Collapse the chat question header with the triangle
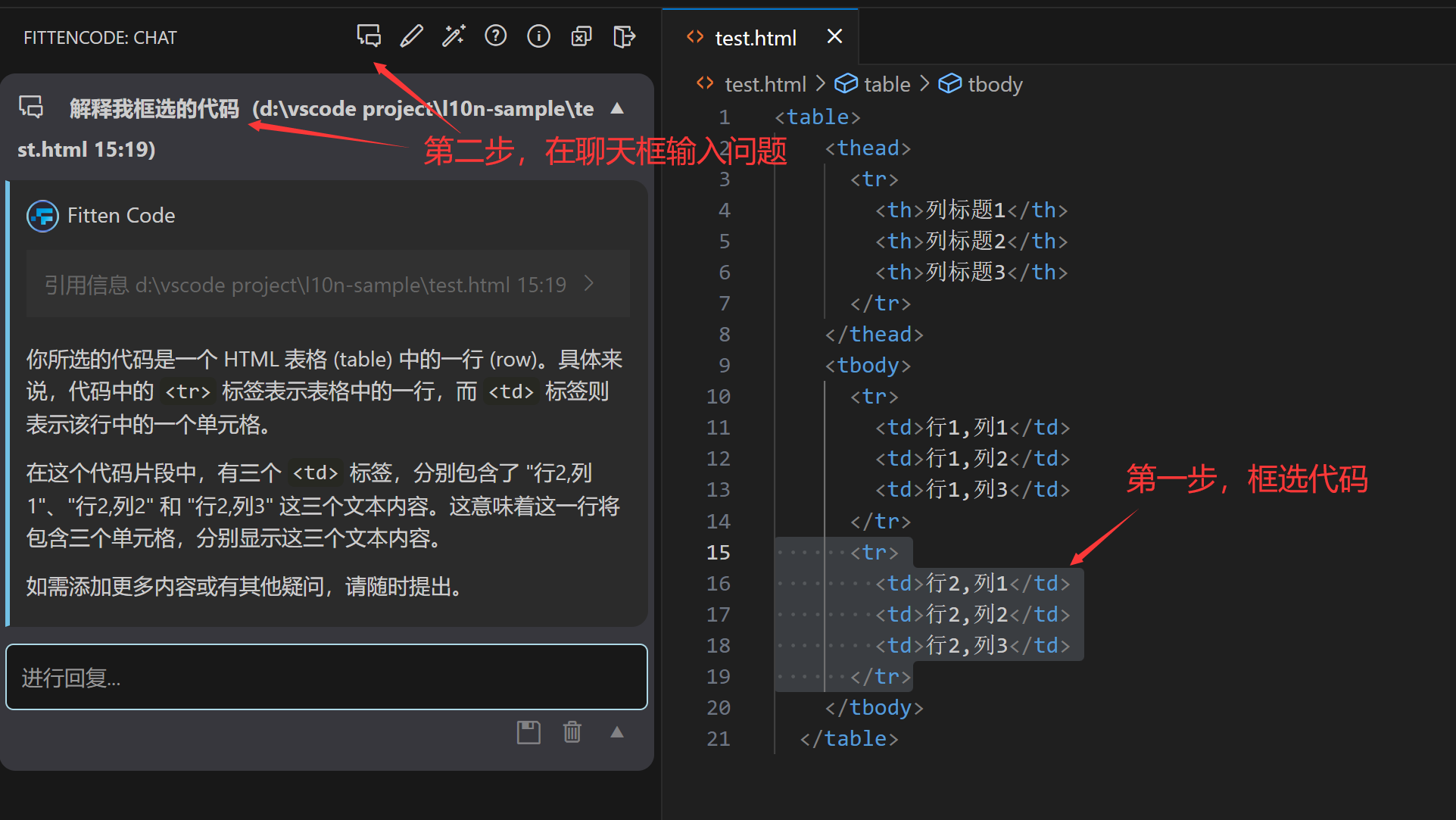Image resolution: width=1456 pixels, height=820 pixels. [617, 108]
